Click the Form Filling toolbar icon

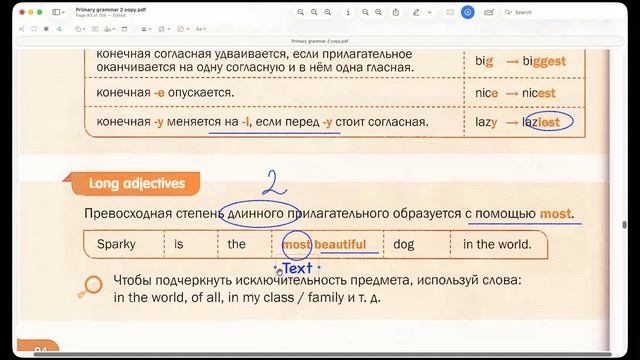pyautogui.click(x=489, y=12)
